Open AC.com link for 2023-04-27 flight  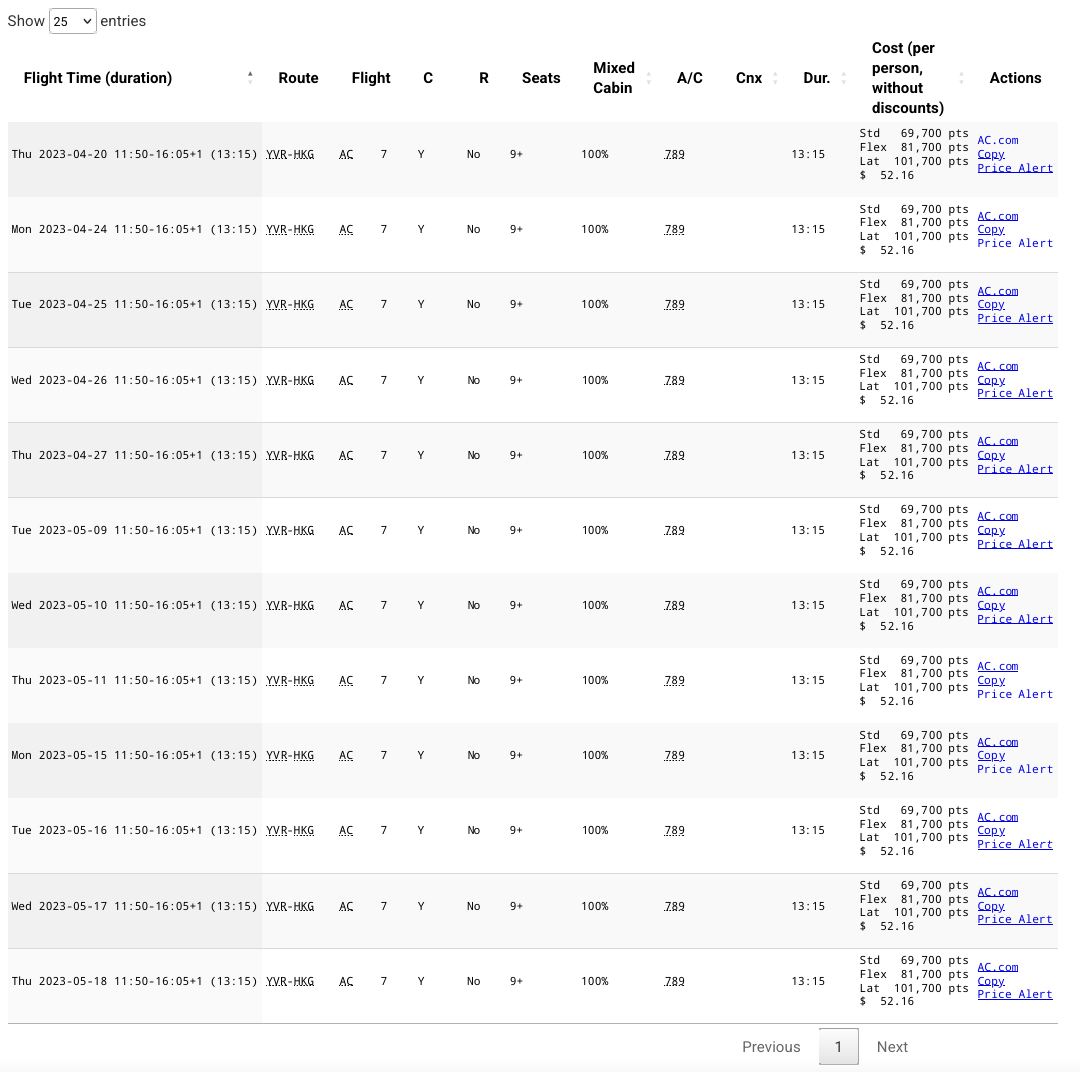997,441
